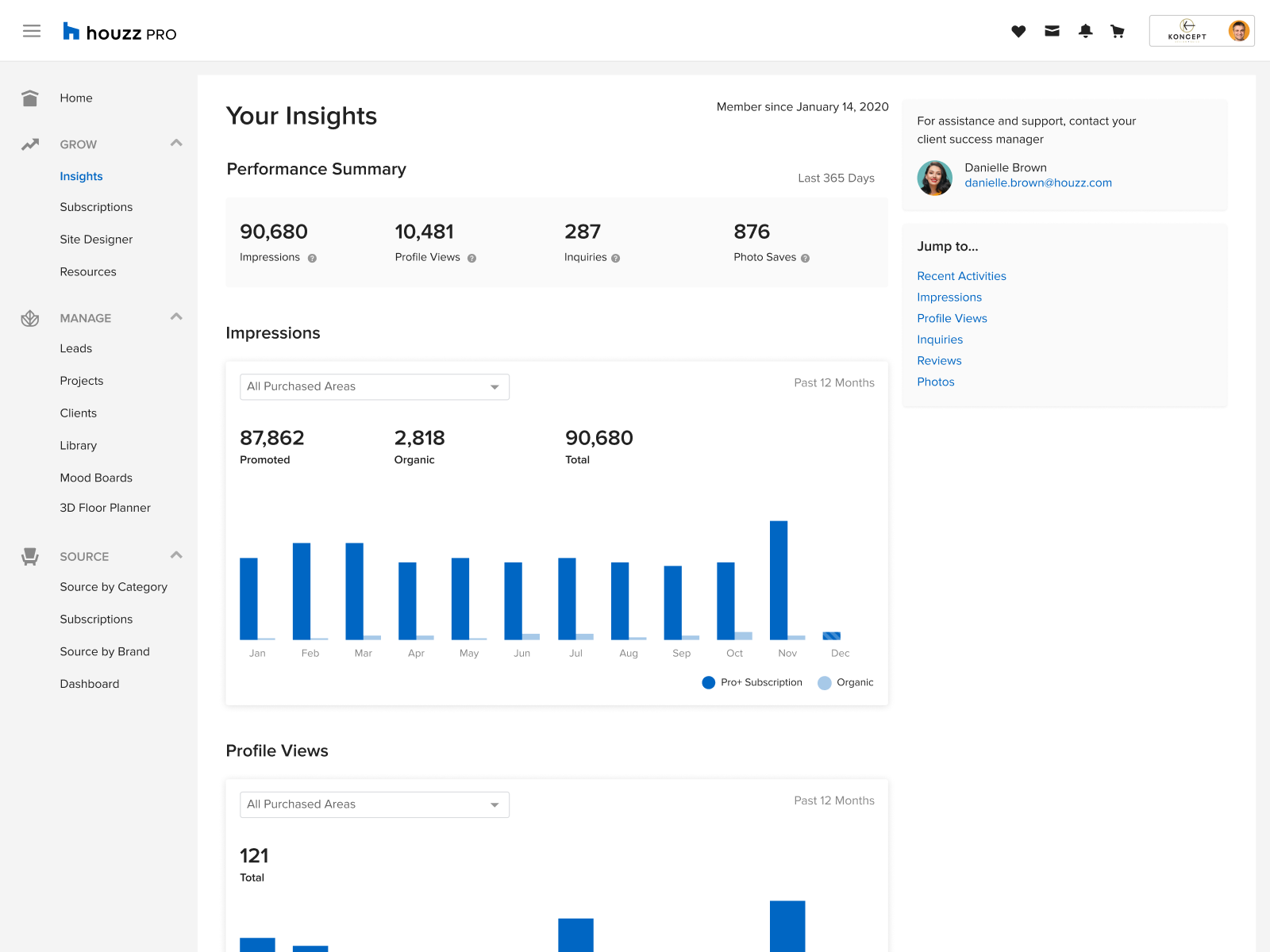Screen dimensions: 1270x952
Task: Toggle Pro+ Subscription legend in chart
Action: click(752, 682)
